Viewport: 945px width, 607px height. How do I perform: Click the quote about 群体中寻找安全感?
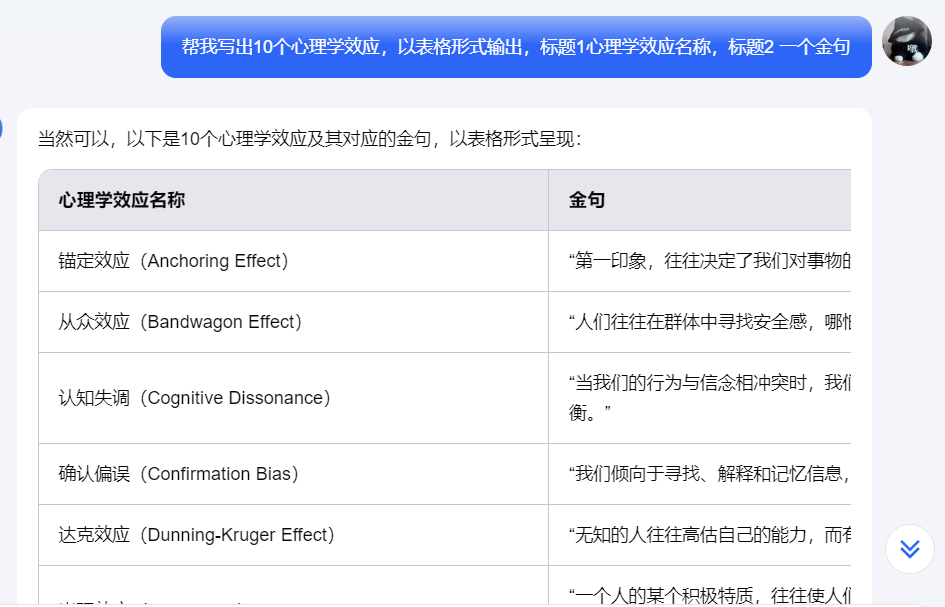(x=700, y=321)
